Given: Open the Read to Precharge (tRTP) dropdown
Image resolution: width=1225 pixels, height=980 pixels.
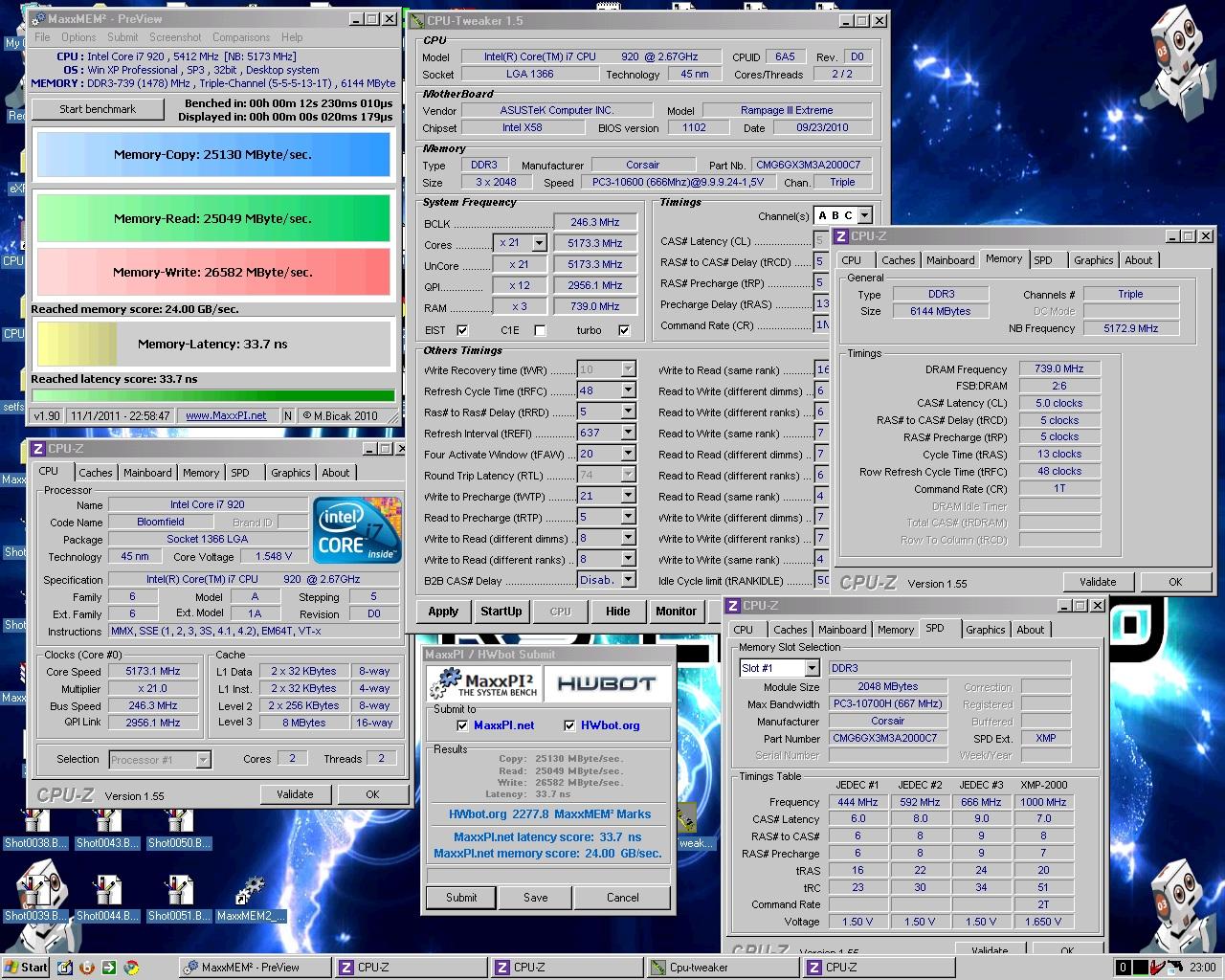Looking at the screenshot, I should pyautogui.click(x=628, y=518).
